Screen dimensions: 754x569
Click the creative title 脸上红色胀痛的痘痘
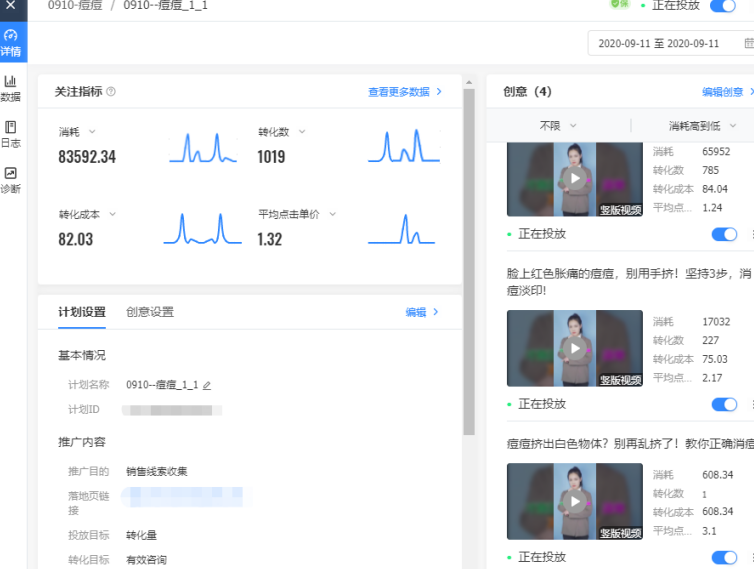point(630,282)
